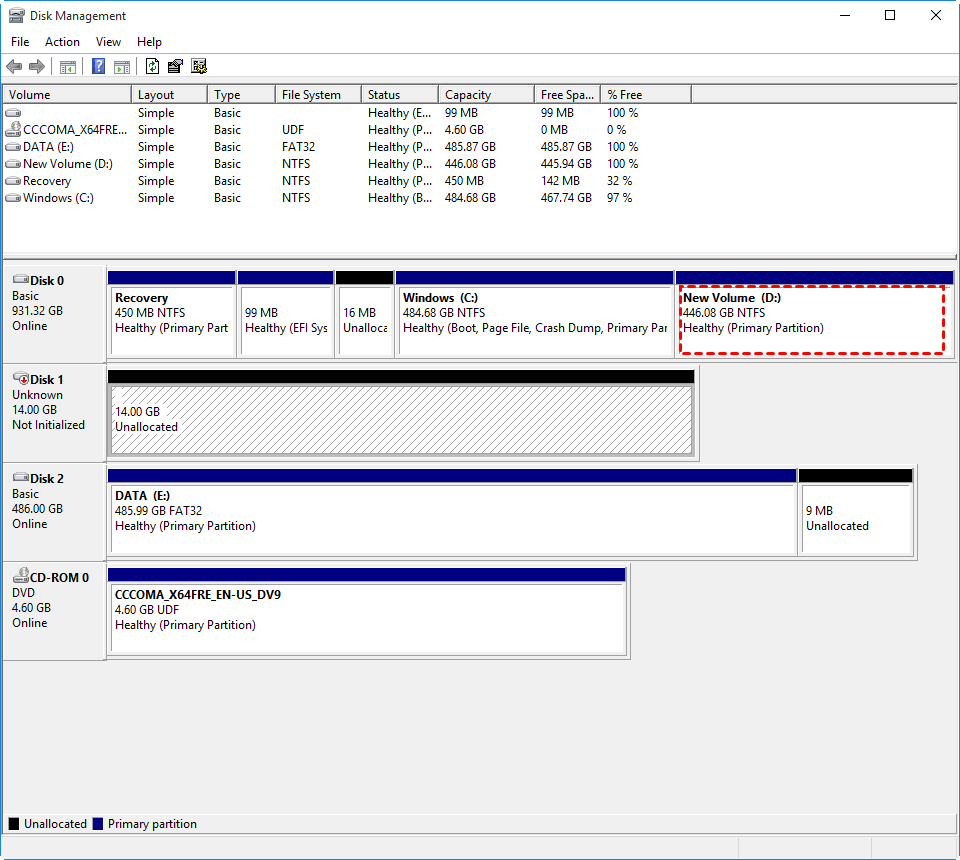Open the Properties toolbar icon
Viewport: 960px width, 860px height.
coord(175,67)
